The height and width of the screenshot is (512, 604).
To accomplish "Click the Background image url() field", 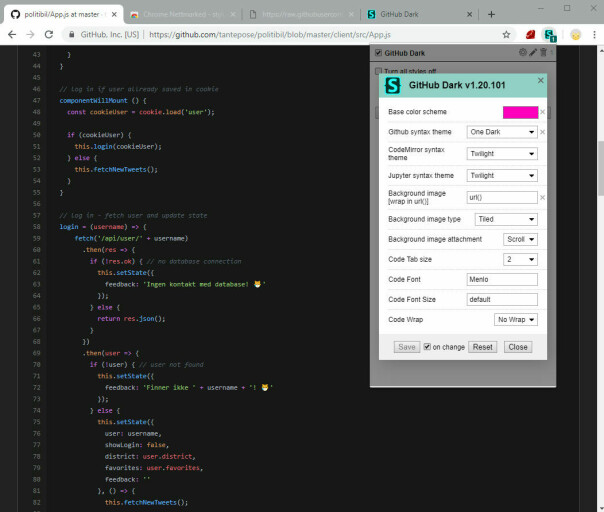I will [502, 198].
